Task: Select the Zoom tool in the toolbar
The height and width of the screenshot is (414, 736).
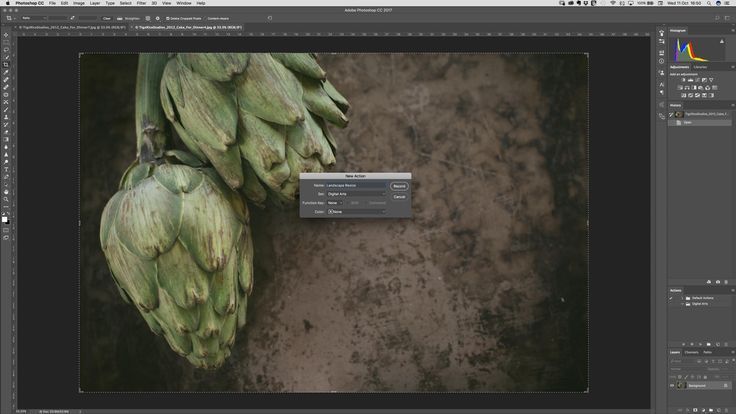Action: coord(6,198)
